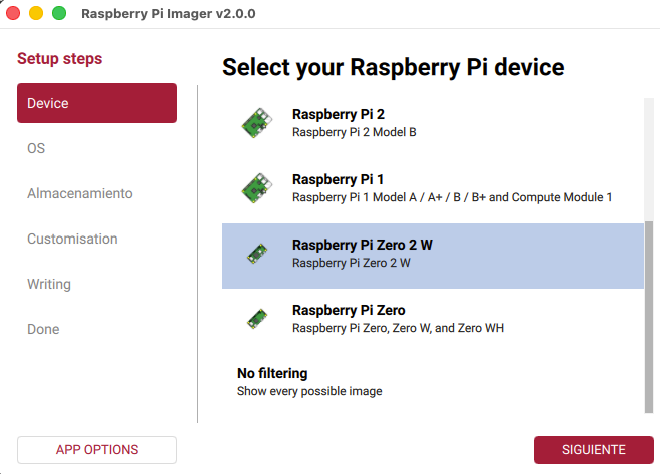Screen dimensions: 660x474
Task: Select the Raspberry Pi Zero 2 W row
Action: pyautogui.click(x=432, y=255)
